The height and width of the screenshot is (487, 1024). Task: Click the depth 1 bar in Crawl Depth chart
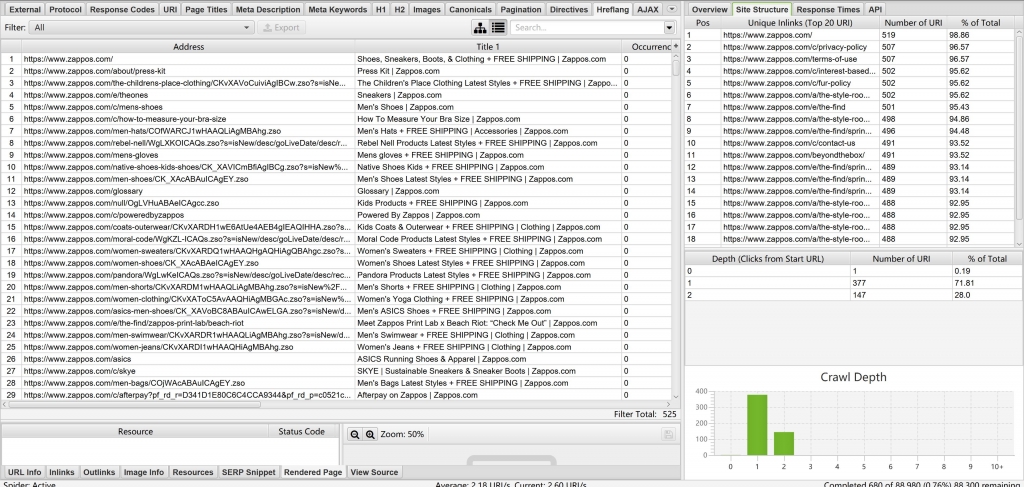(x=757, y=425)
